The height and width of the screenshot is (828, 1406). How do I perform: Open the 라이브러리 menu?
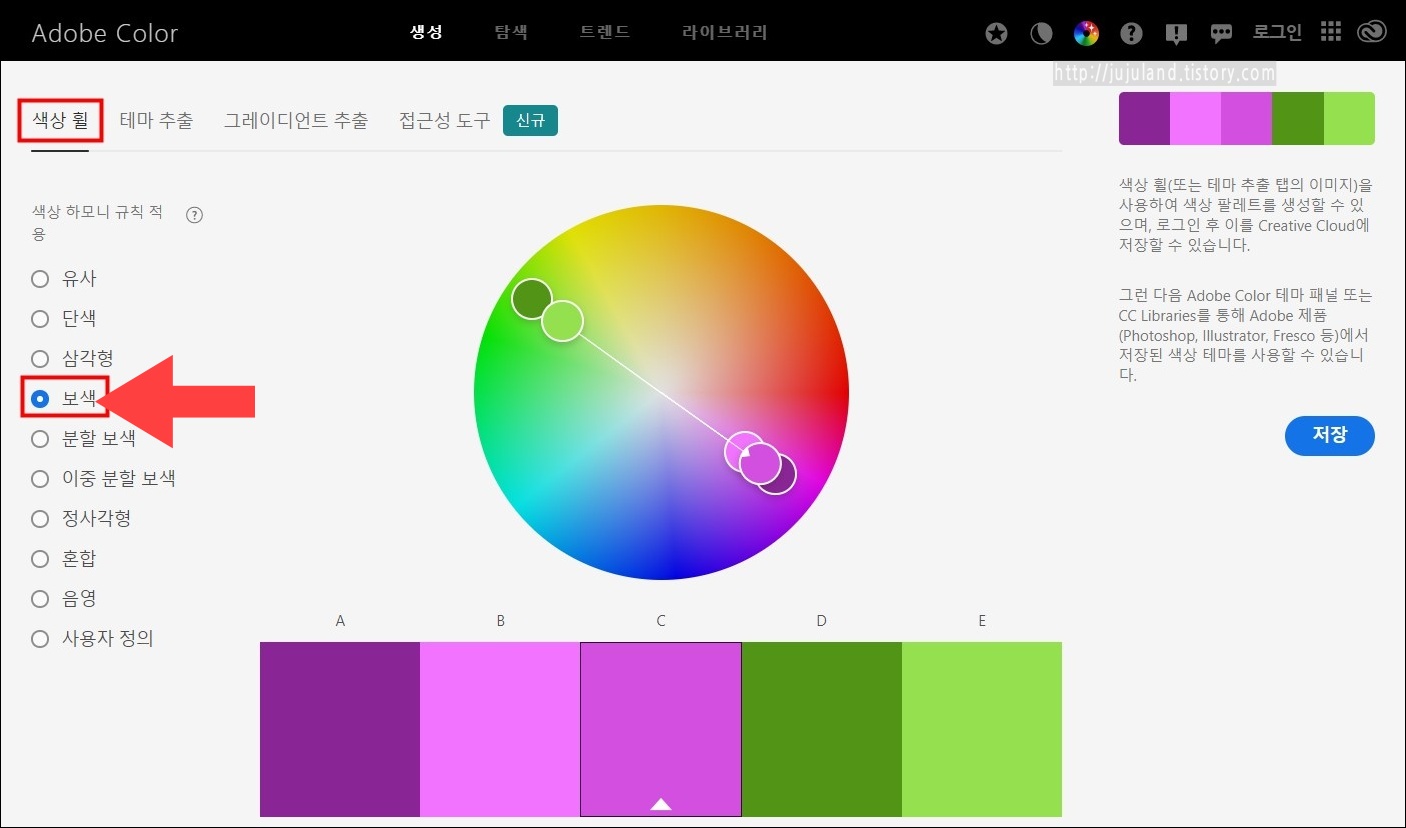pos(725,32)
